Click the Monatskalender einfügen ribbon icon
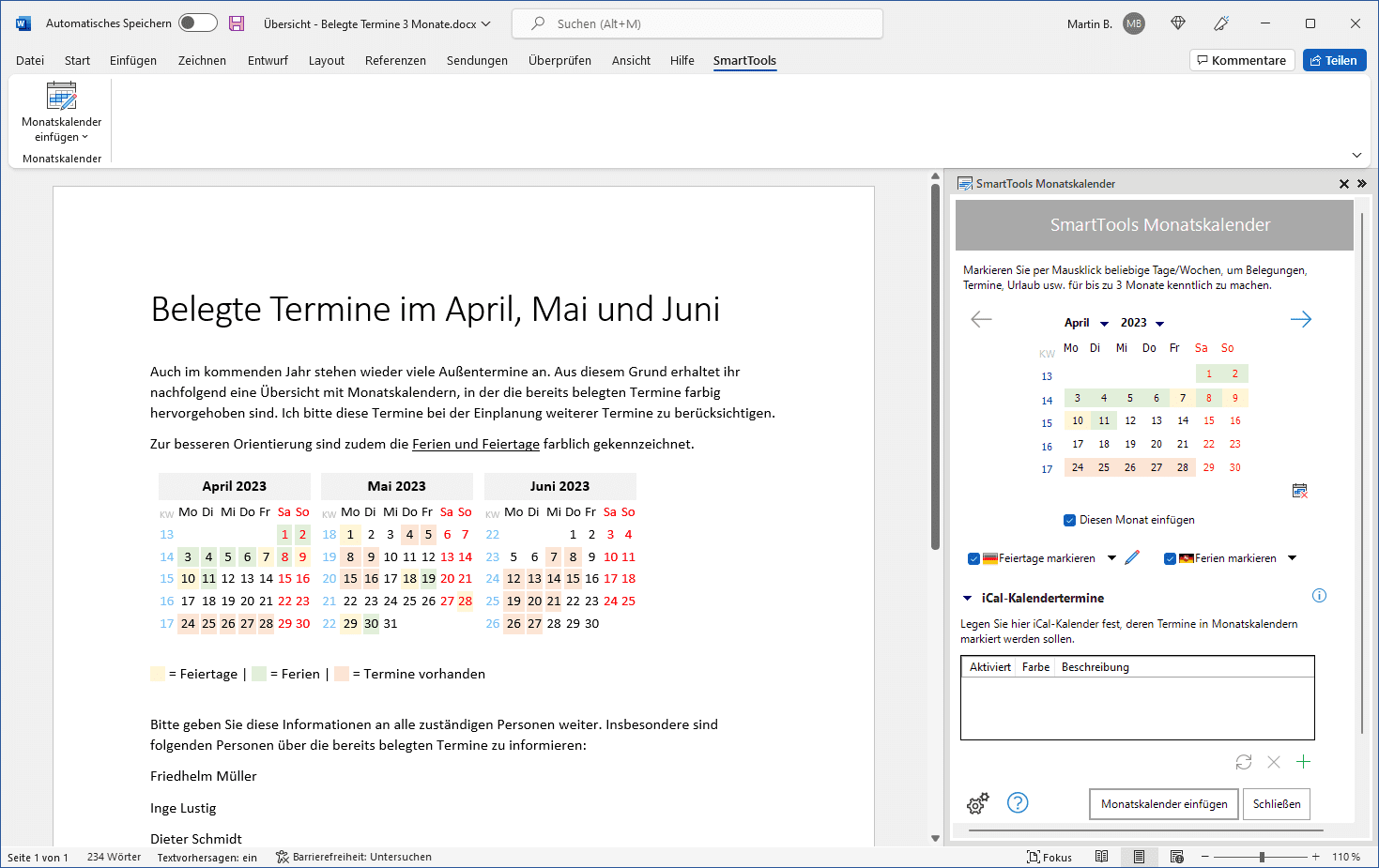Image resolution: width=1379 pixels, height=868 pixels. 62,98
